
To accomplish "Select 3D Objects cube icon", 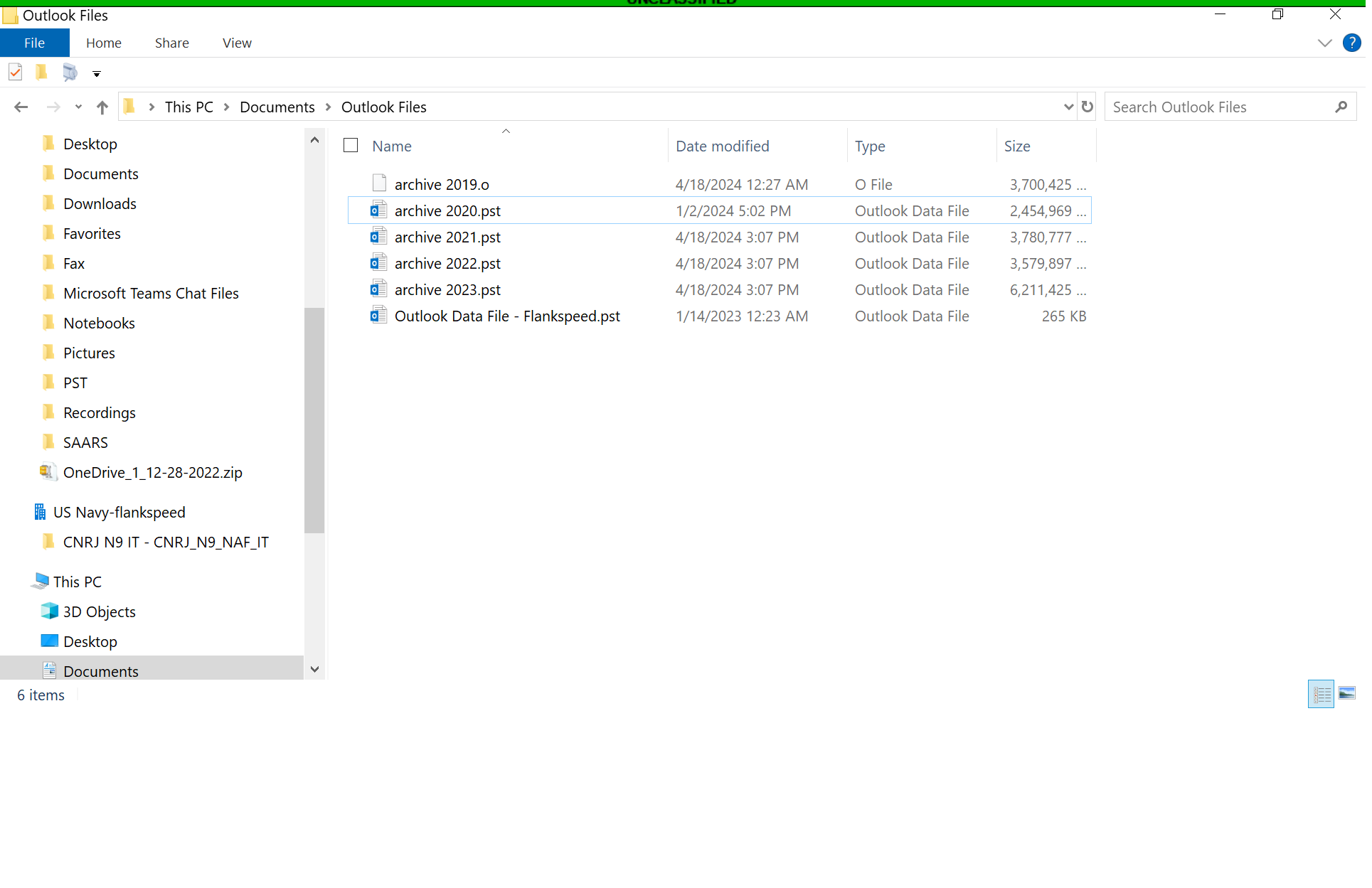I will tap(50, 611).
